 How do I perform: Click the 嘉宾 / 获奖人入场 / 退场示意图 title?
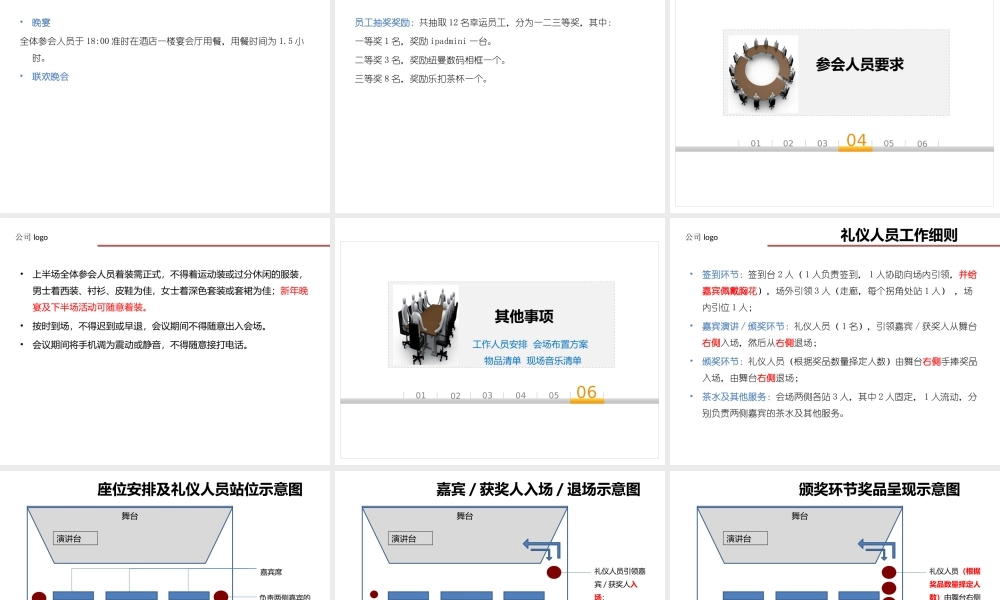tap(538, 489)
